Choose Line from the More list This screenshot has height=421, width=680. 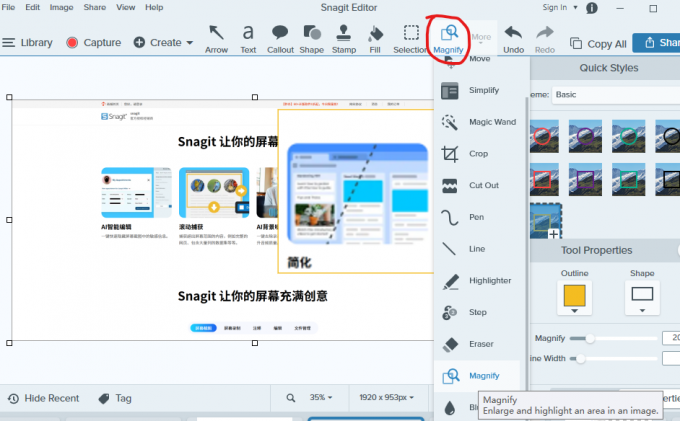point(477,249)
